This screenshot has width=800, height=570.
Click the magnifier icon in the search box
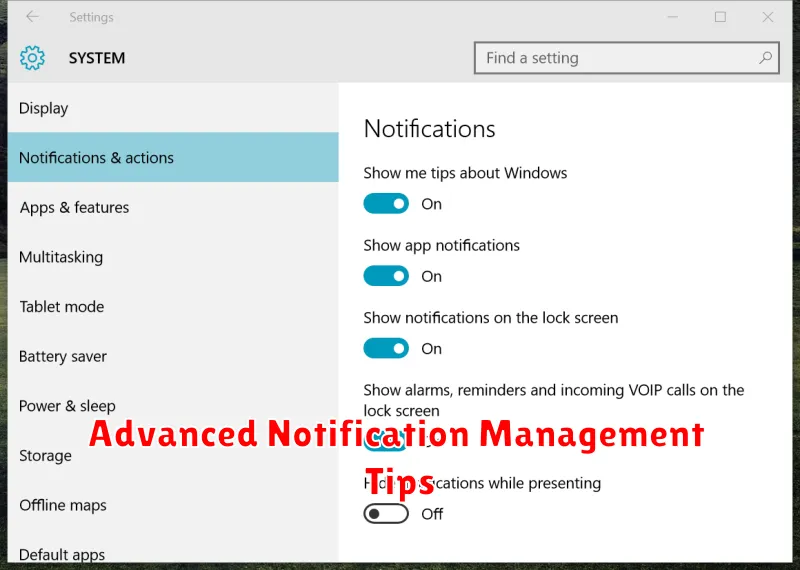(x=765, y=58)
